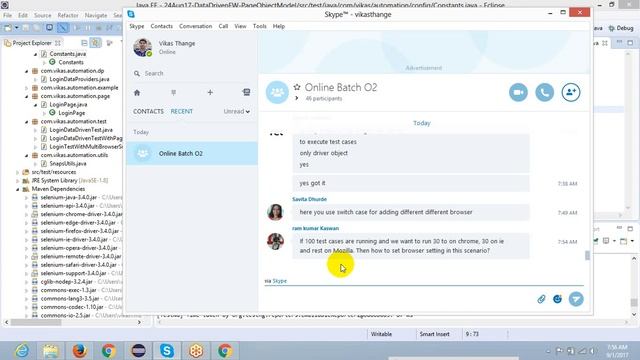Open the Skype dial pad icon

(x=173, y=93)
